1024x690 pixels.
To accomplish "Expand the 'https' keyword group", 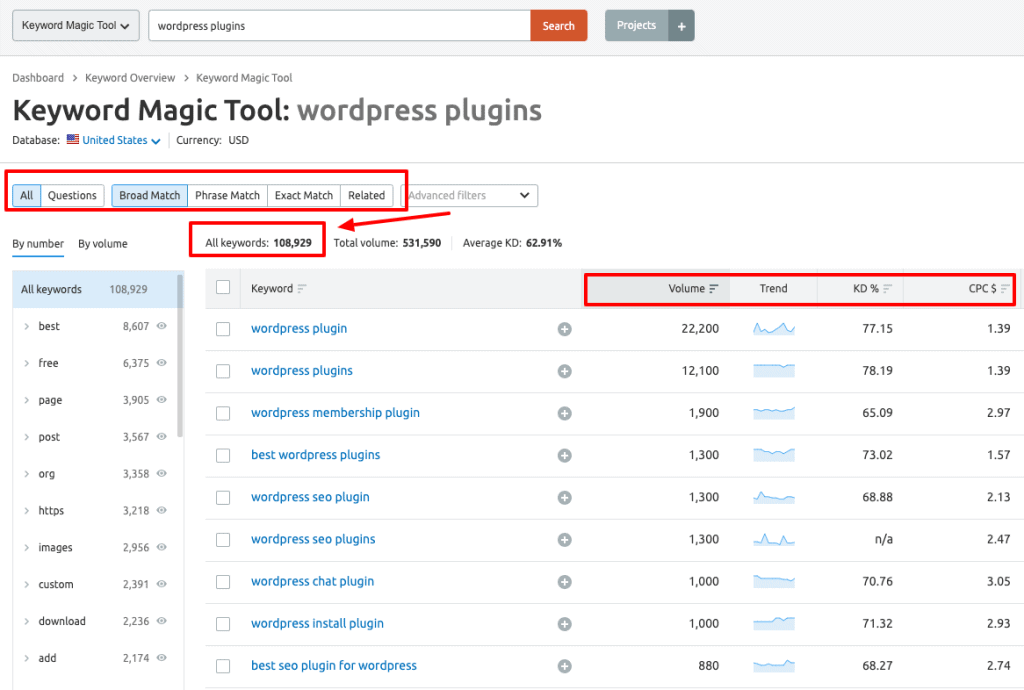I will coord(26,510).
